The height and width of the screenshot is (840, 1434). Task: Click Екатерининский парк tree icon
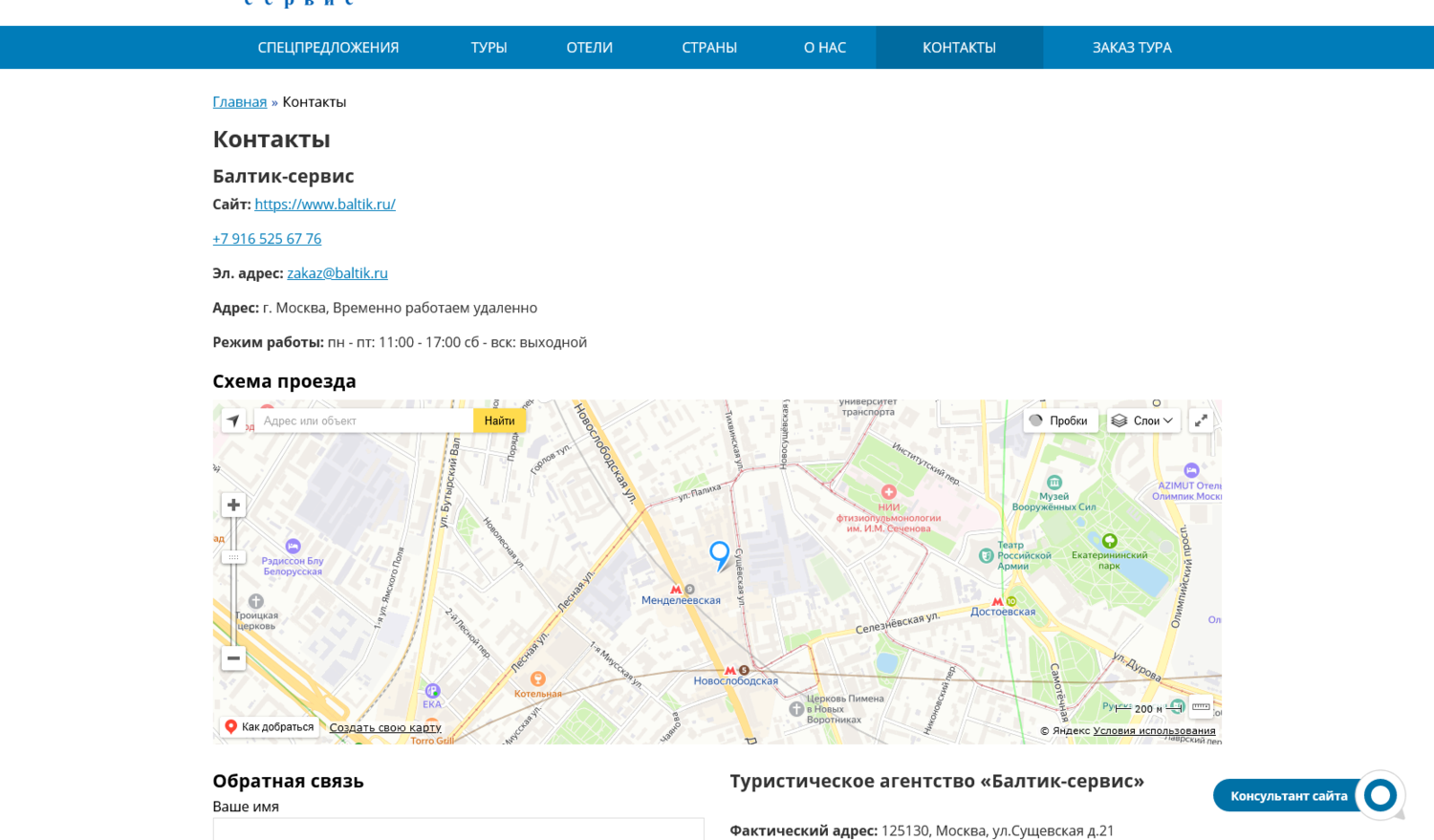point(1109,542)
